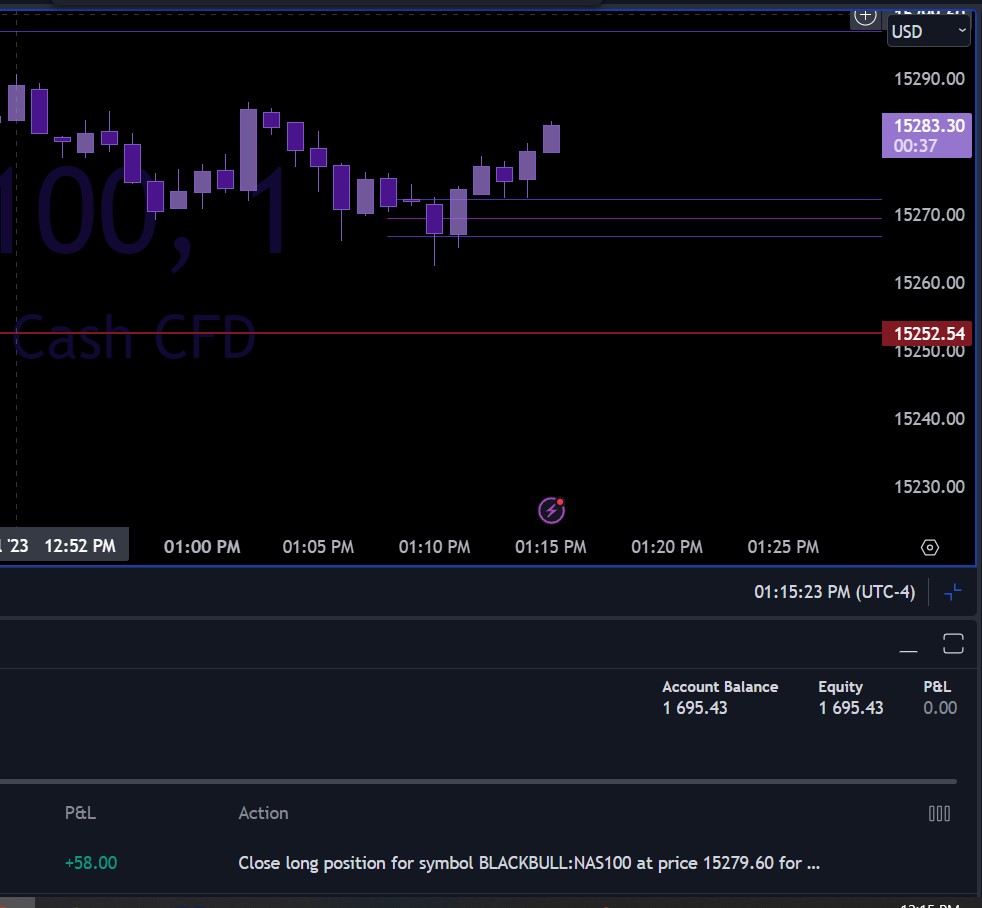This screenshot has width=982, height=908.
Task: Select the red price line label 15252.54
Action: pyautogui.click(x=926, y=333)
